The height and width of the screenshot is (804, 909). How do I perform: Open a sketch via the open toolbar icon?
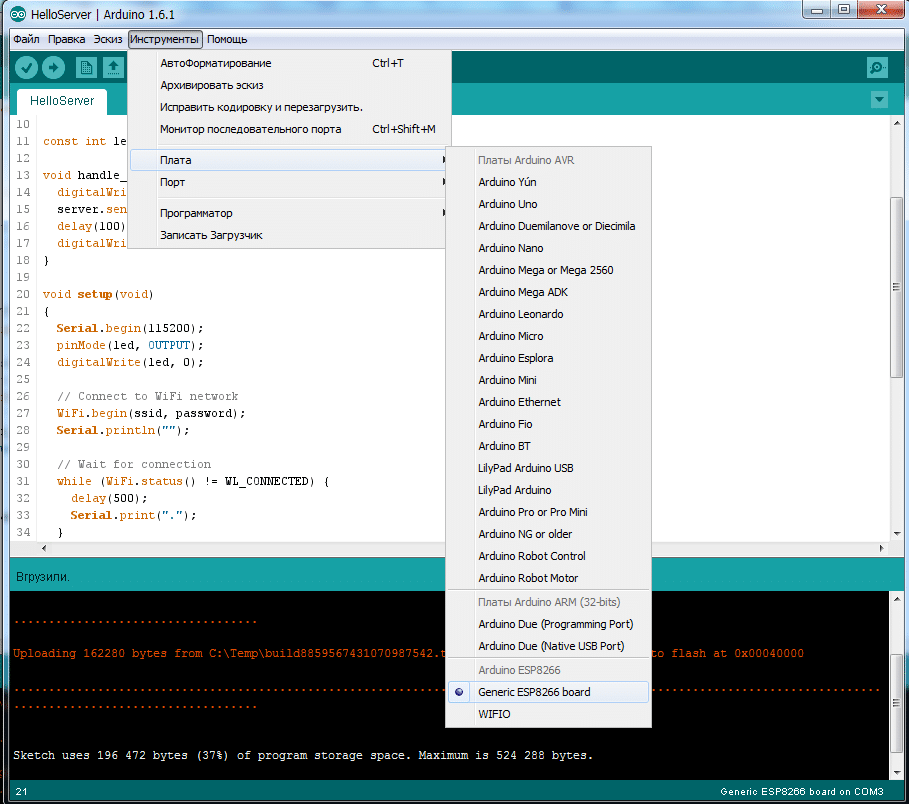click(x=114, y=67)
